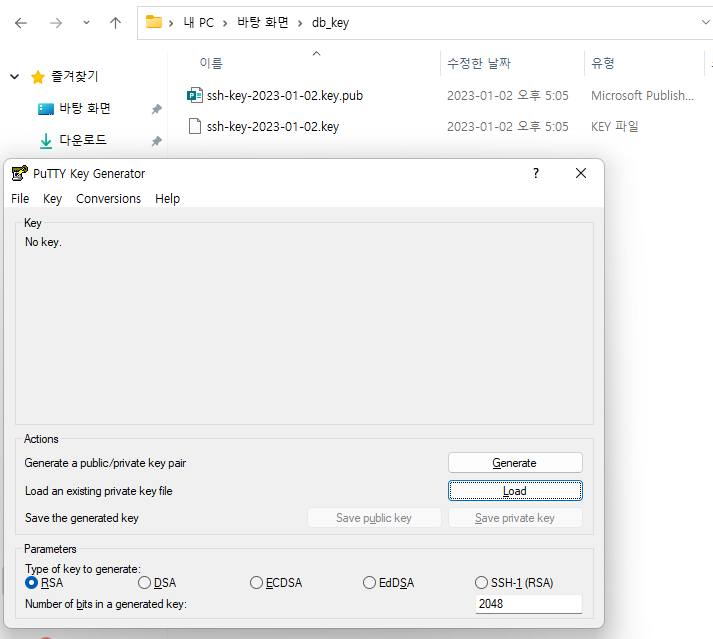Select 바탕 화면 breadcrumb in address bar
The width and height of the screenshot is (713, 639).
(263, 22)
